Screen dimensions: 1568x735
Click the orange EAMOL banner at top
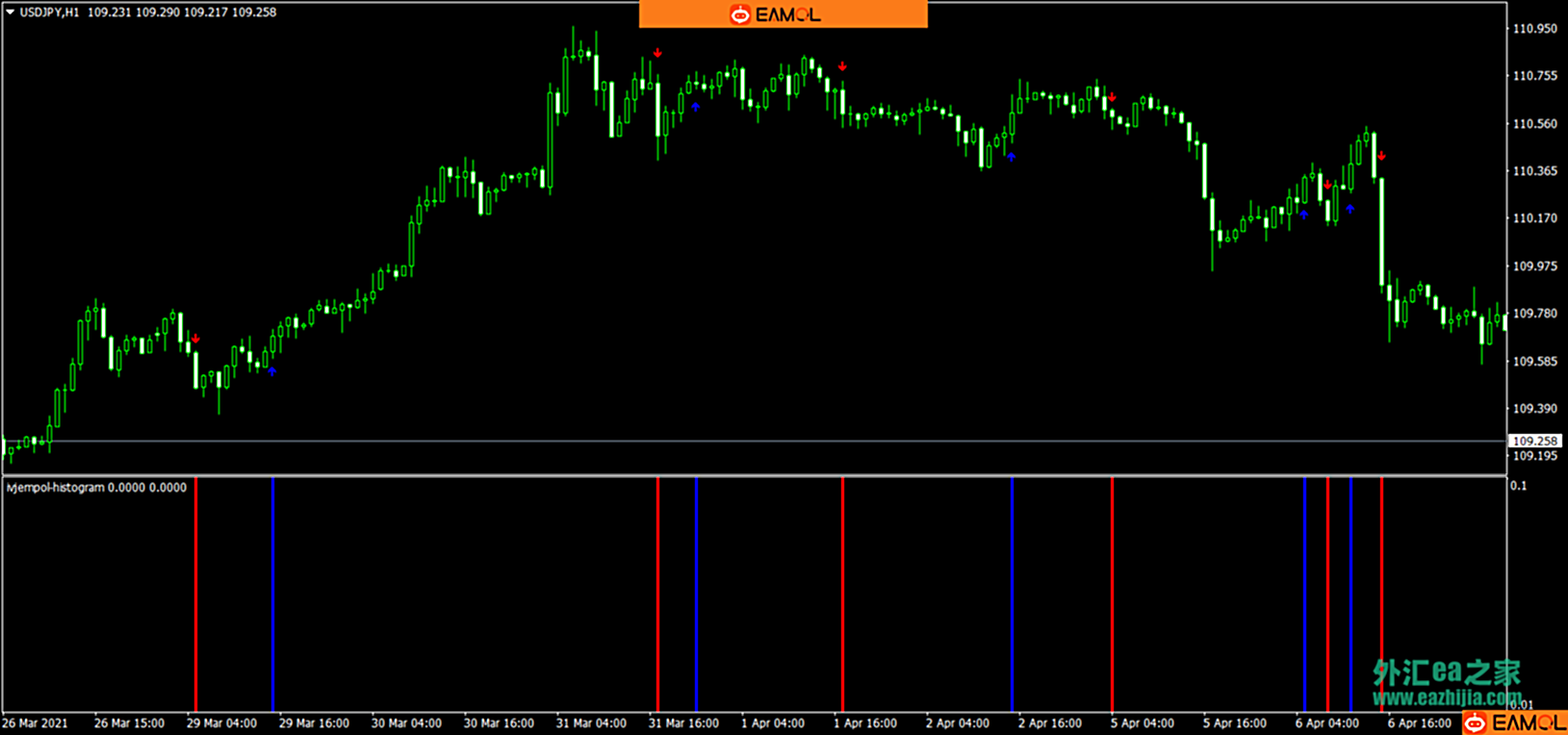click(783, 13)
